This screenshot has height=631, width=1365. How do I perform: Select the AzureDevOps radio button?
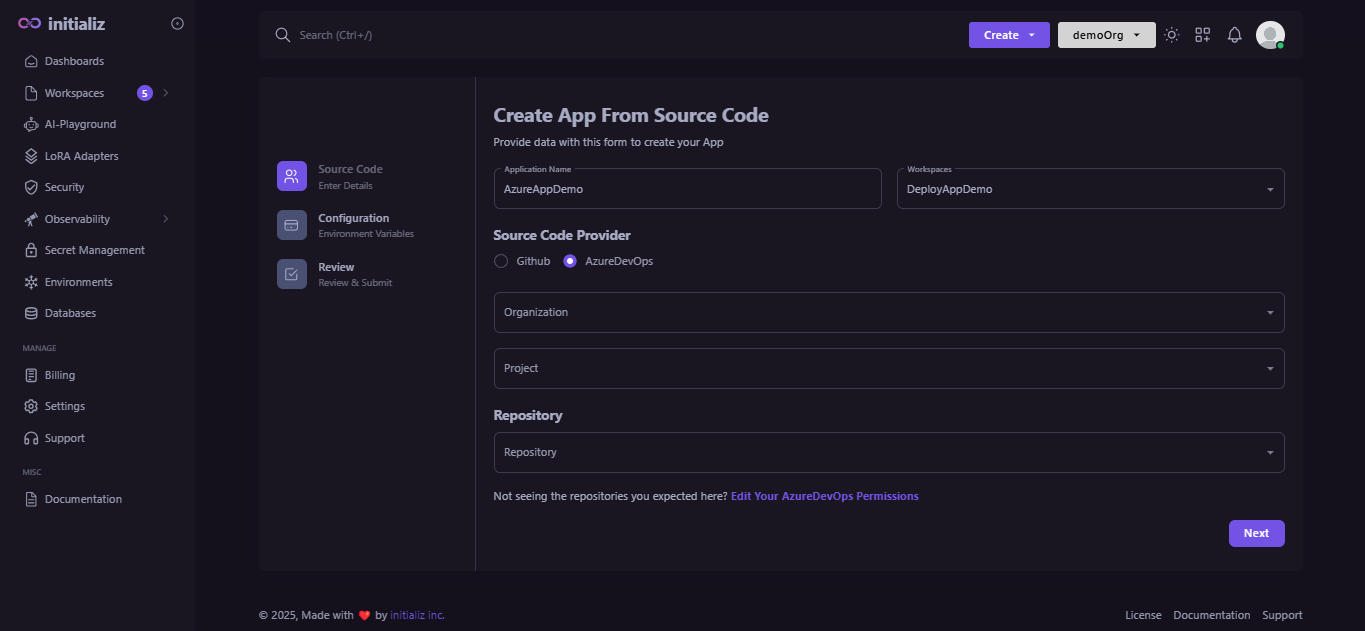(x=570, y=261)
